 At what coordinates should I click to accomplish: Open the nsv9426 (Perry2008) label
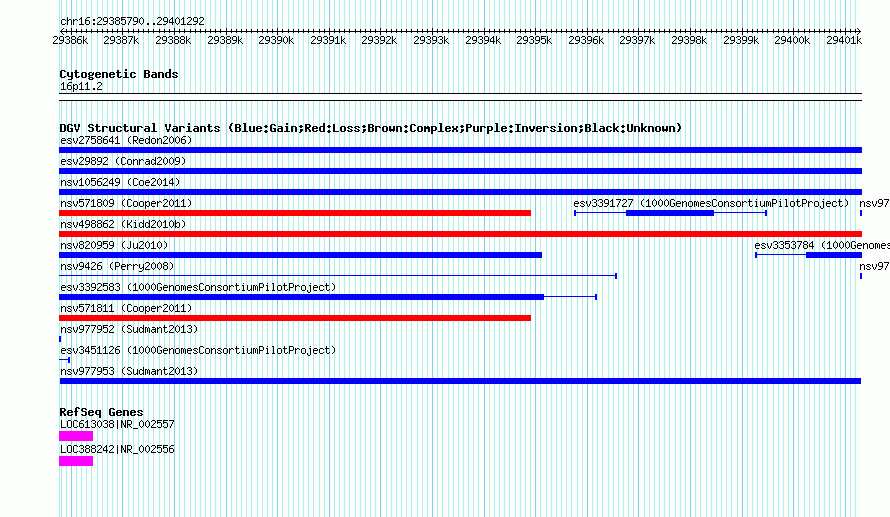coord(117,266)
